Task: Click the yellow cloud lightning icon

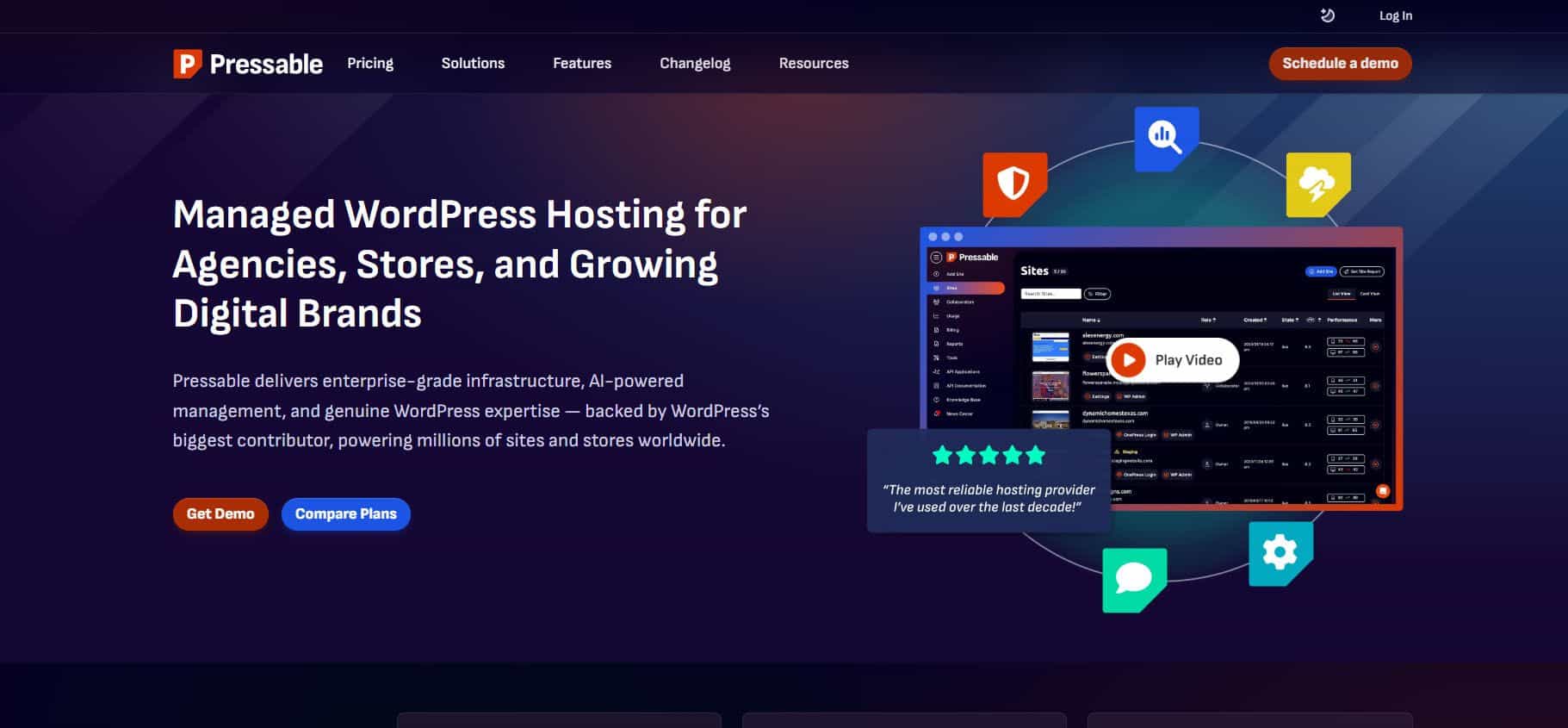Action: click(1317, 184)
